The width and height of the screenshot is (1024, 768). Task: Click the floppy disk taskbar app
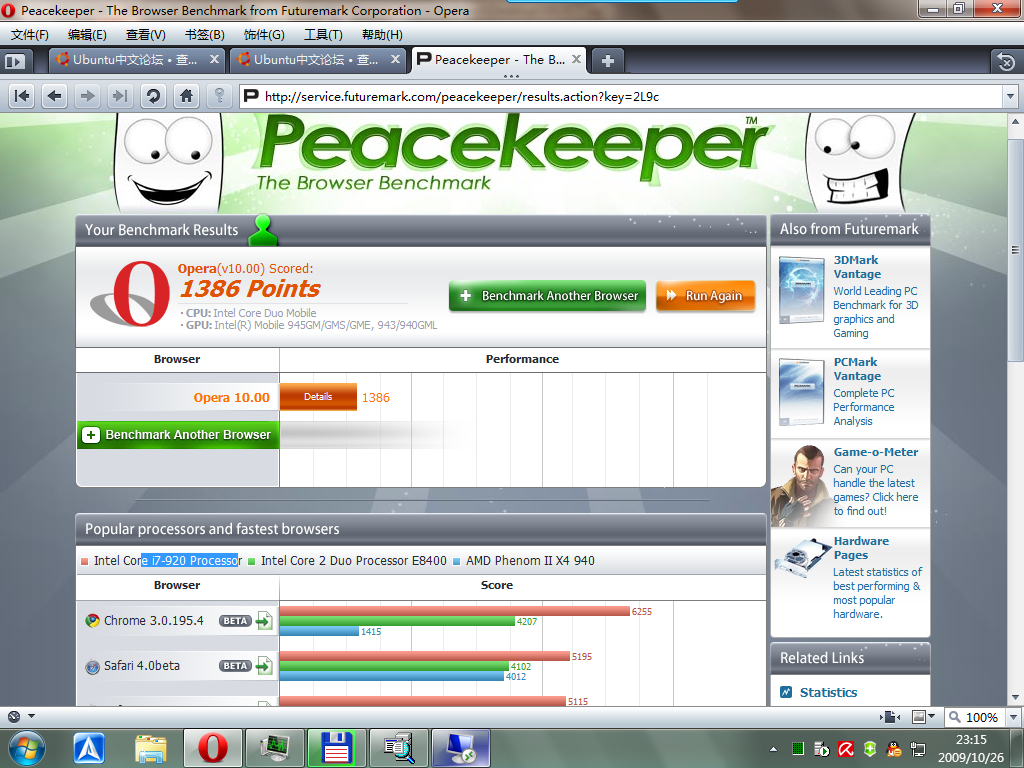pos(336,748)
